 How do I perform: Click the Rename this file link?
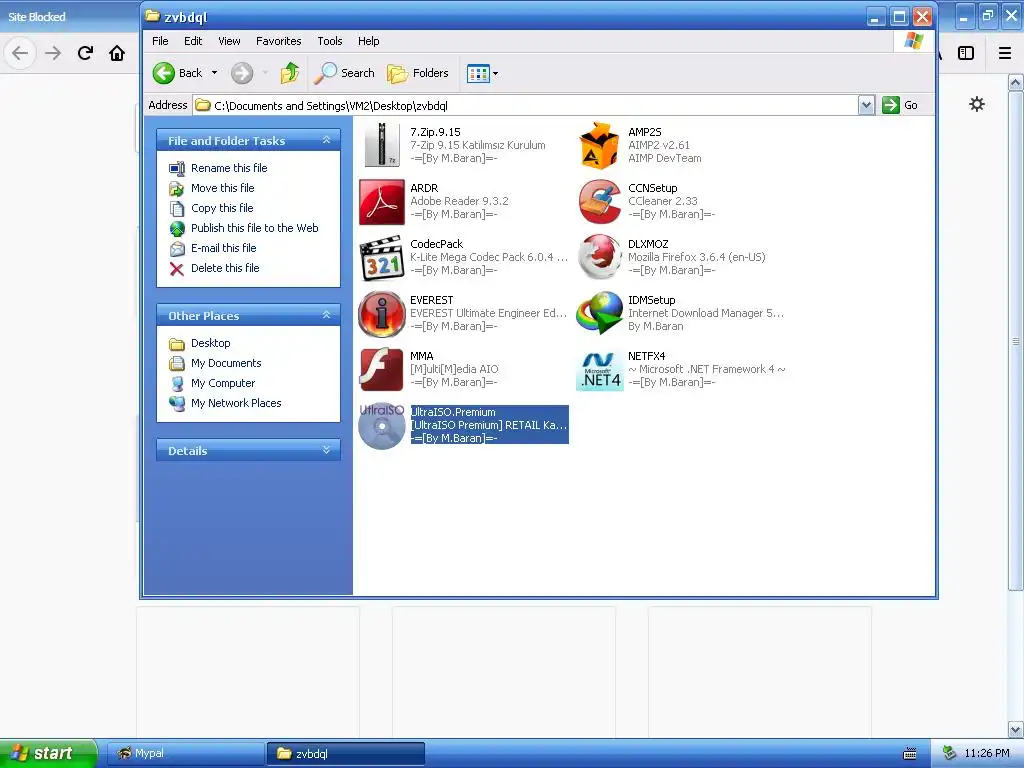pos(229,168)
